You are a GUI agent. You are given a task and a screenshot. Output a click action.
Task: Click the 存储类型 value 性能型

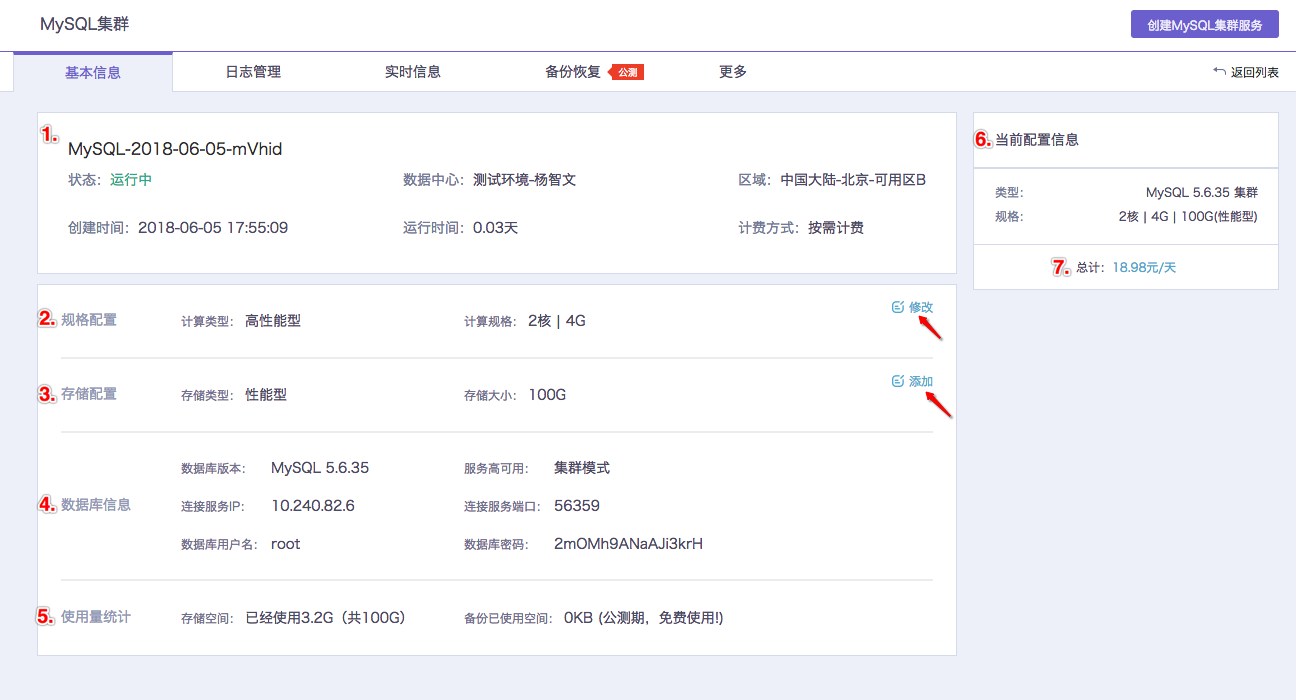266,395
